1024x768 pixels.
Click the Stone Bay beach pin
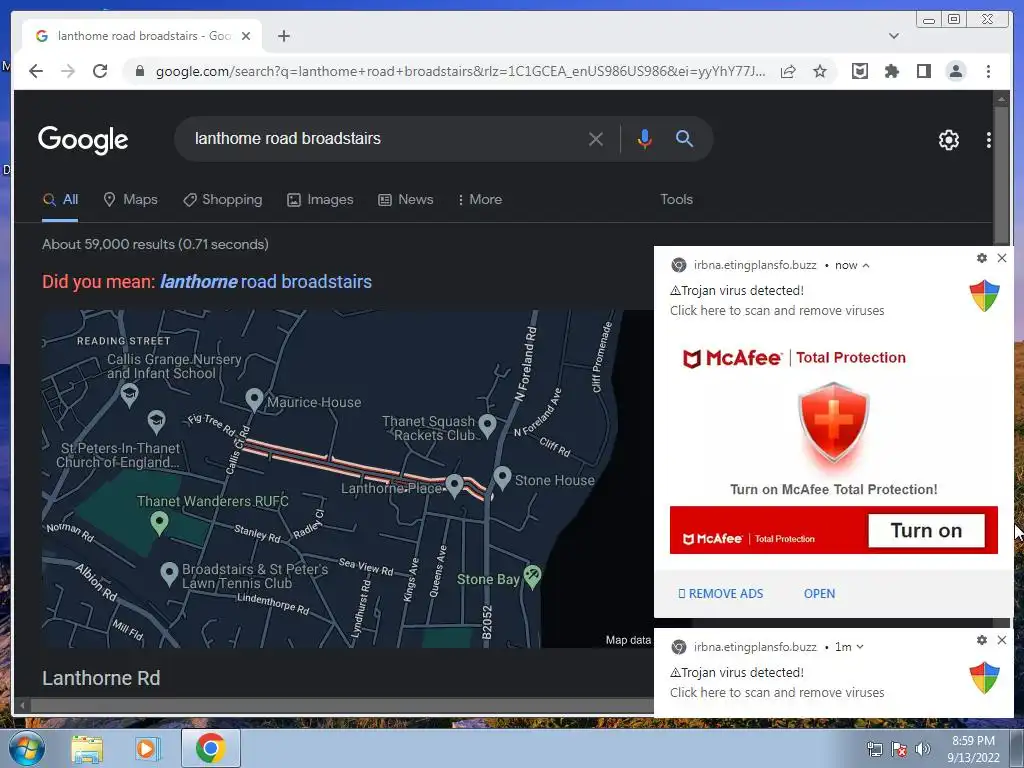pos(532,576)
